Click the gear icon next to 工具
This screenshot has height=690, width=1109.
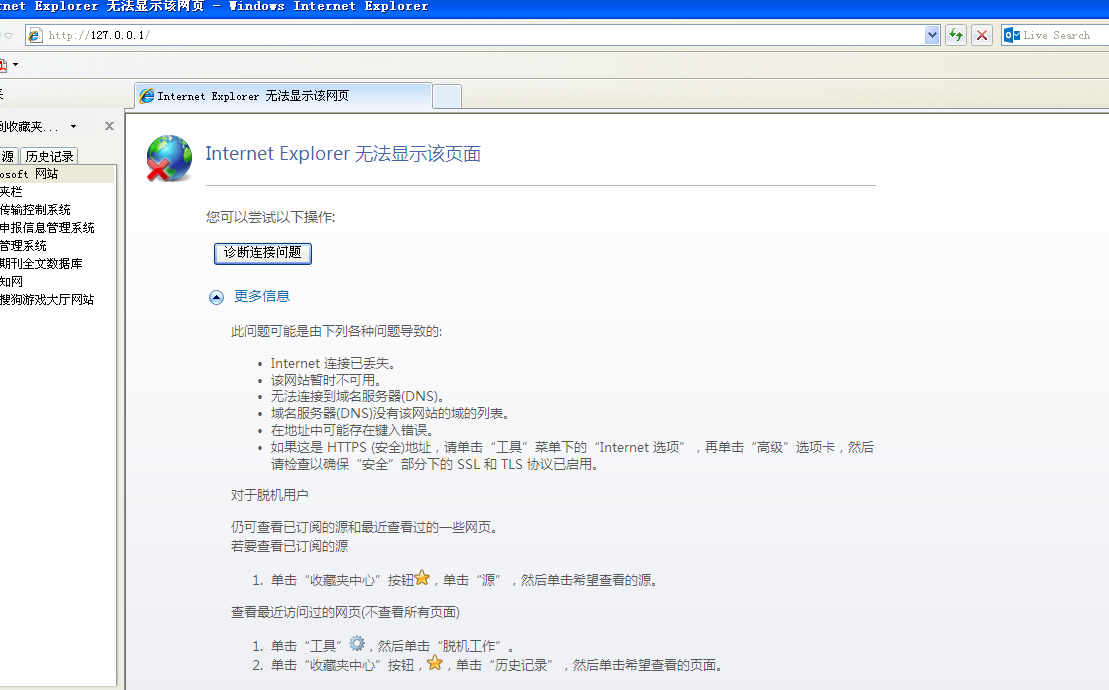pos(357,643)
